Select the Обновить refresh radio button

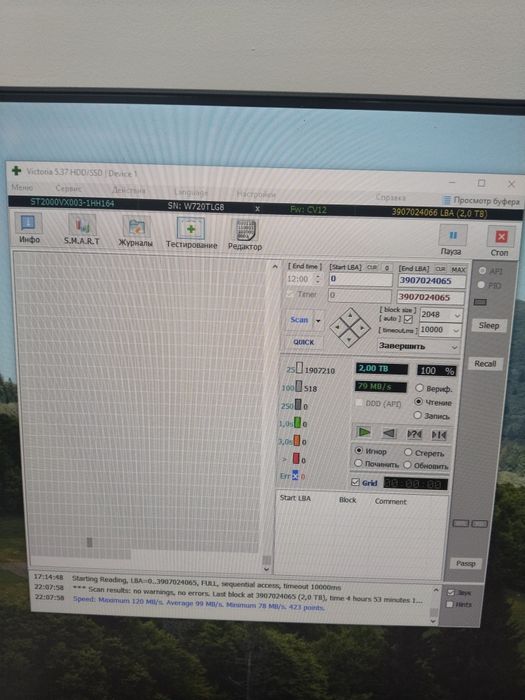click(407, 465)
